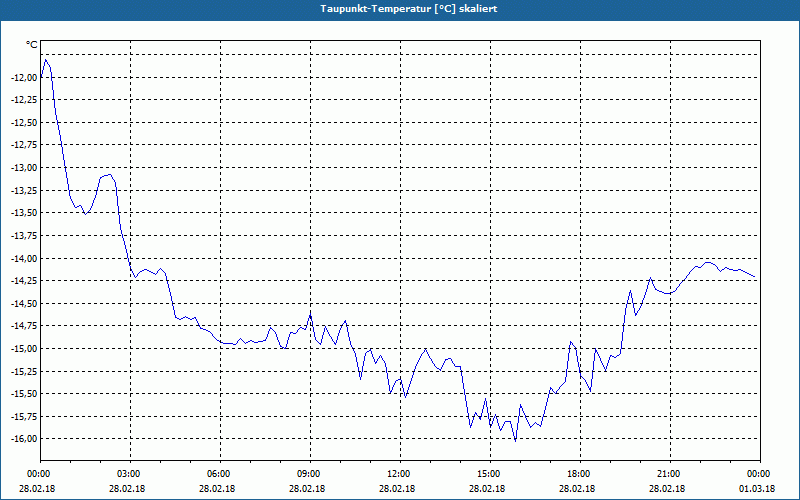Screen dimensions: 800x500
Task: Pick the 18:00 time label
Action: click(x=580, y=474)
